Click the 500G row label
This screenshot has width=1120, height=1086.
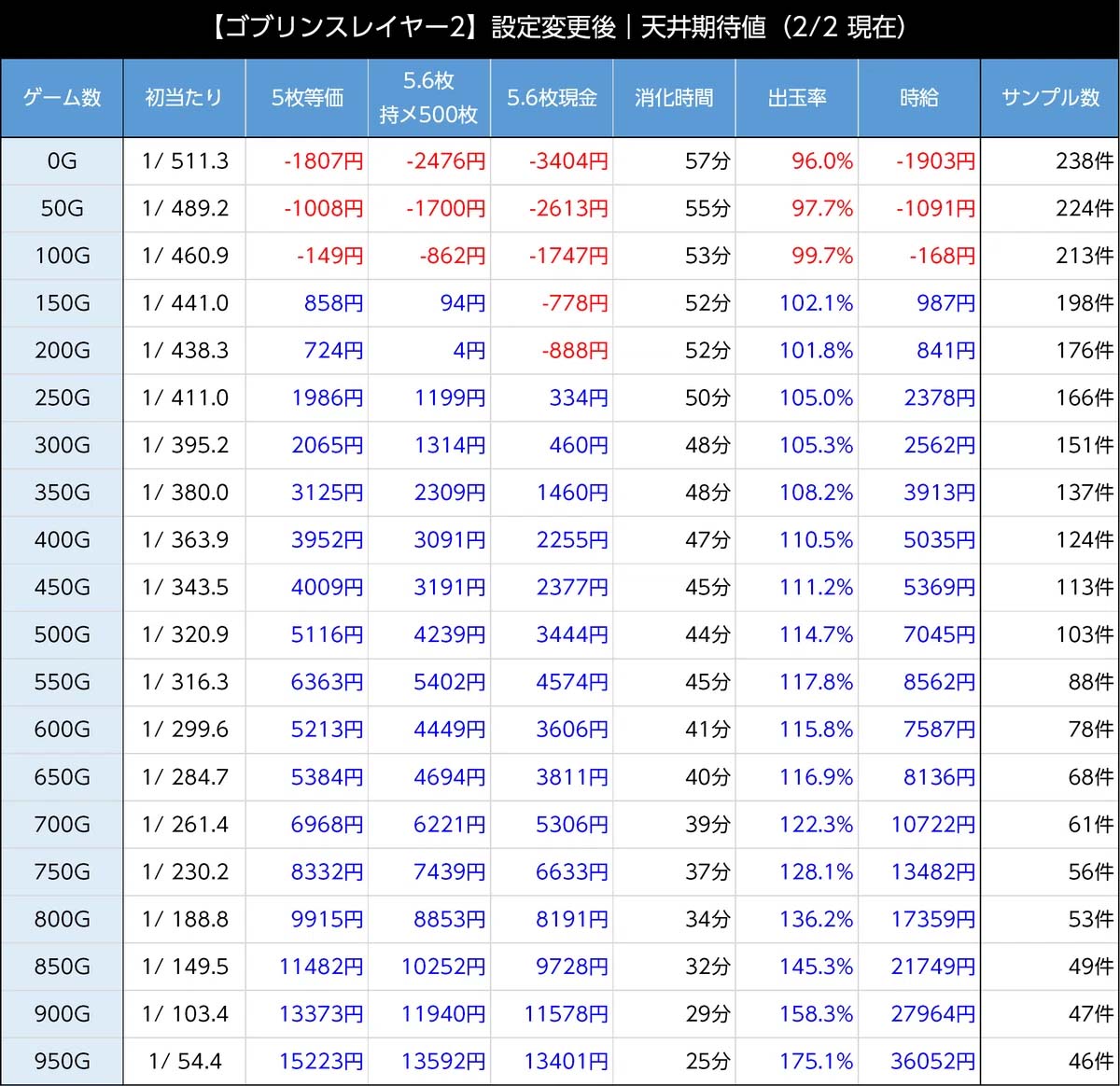pos(62,634)
